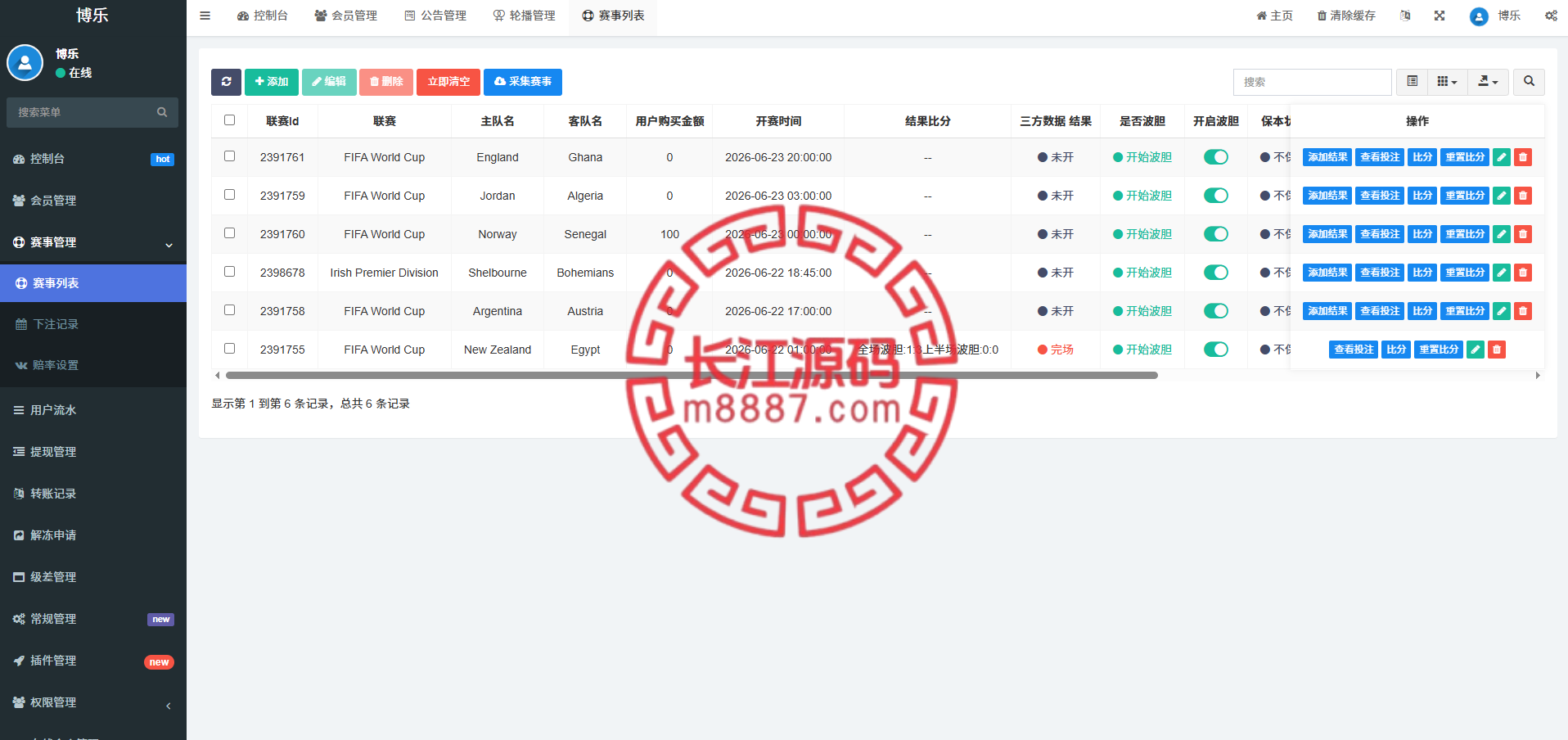Click the language switch icon in the top bar
The image size is (1568, 740).
[1405, 16]
